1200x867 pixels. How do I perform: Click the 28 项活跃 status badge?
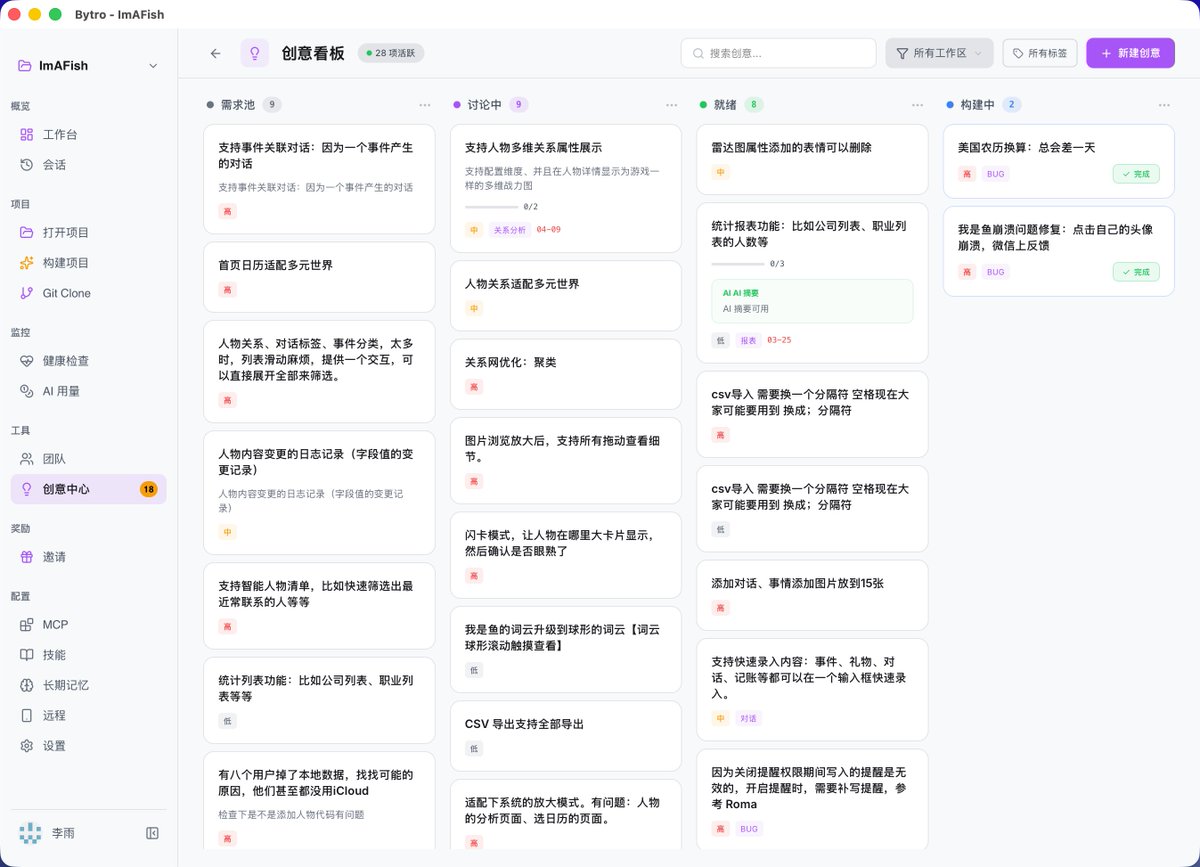[x=391, y=53]
